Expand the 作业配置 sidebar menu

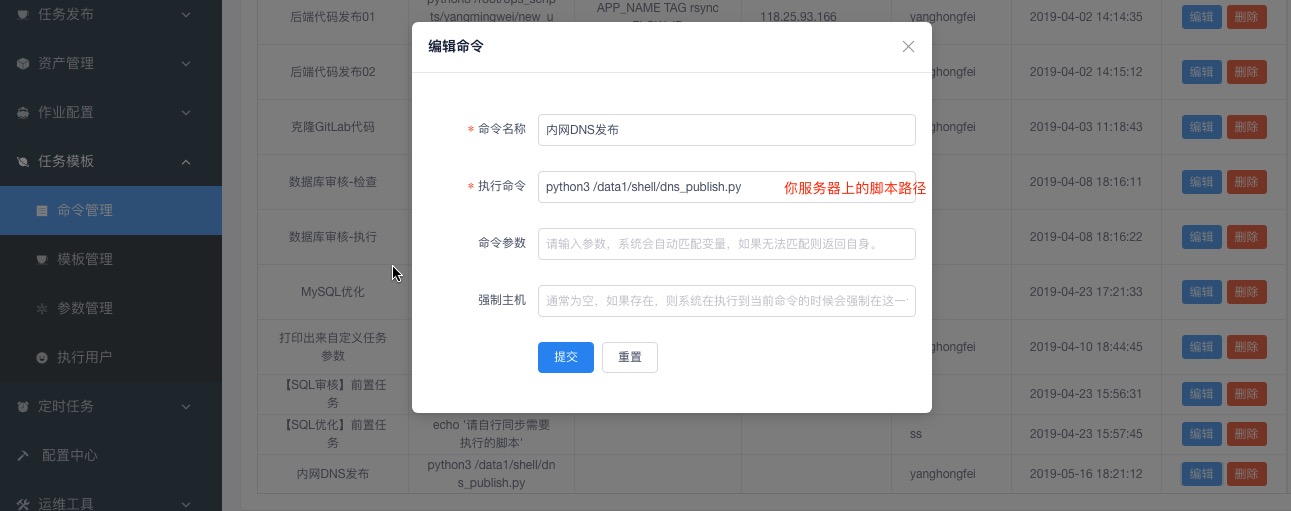click(110, 112)
